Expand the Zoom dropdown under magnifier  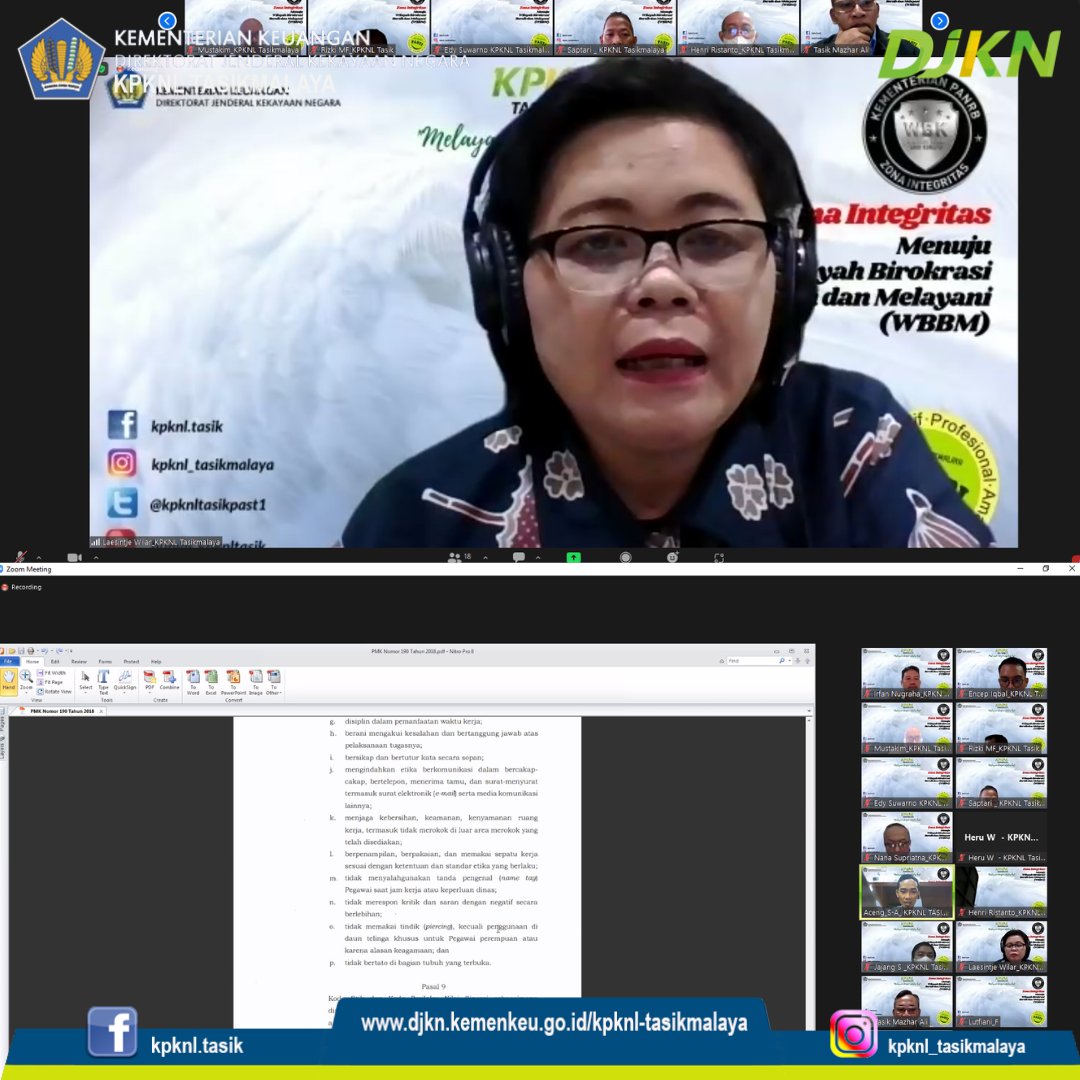(26, 692)
